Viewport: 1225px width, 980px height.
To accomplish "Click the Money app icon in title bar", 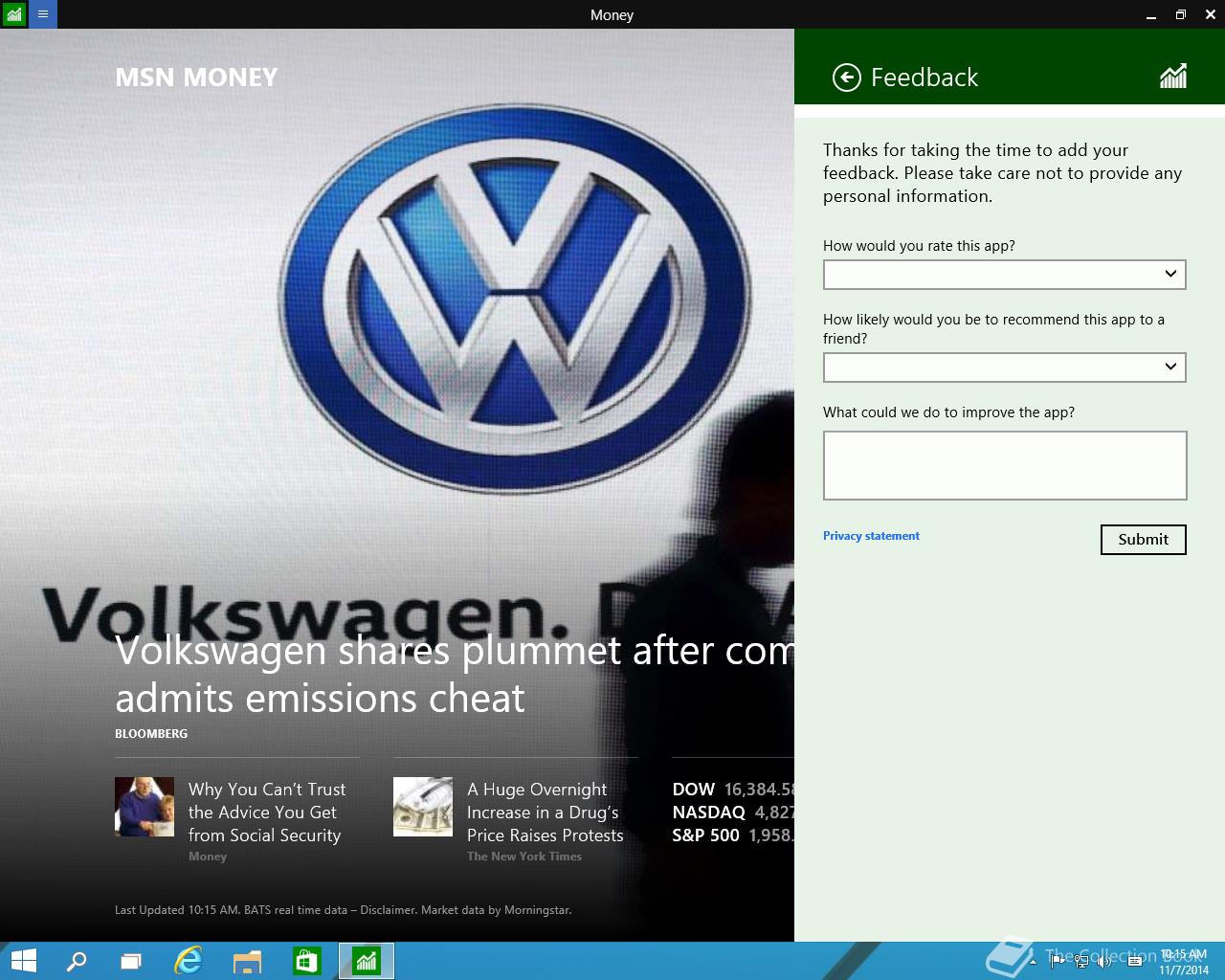I will click(14, 14).
